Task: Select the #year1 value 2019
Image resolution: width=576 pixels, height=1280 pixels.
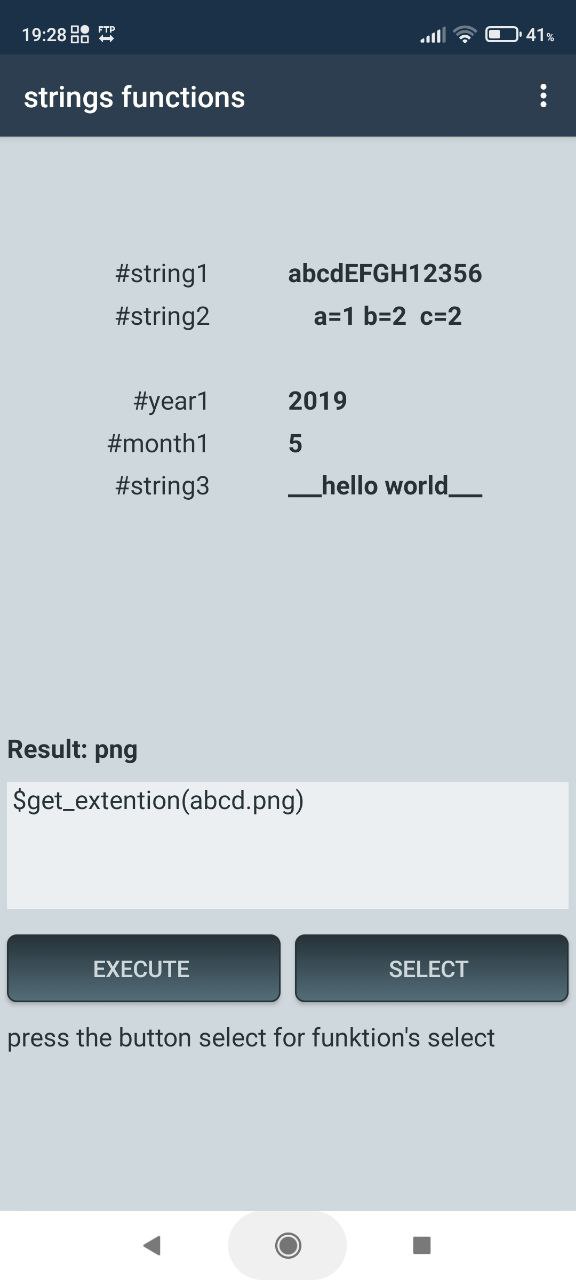Action: 317,401
